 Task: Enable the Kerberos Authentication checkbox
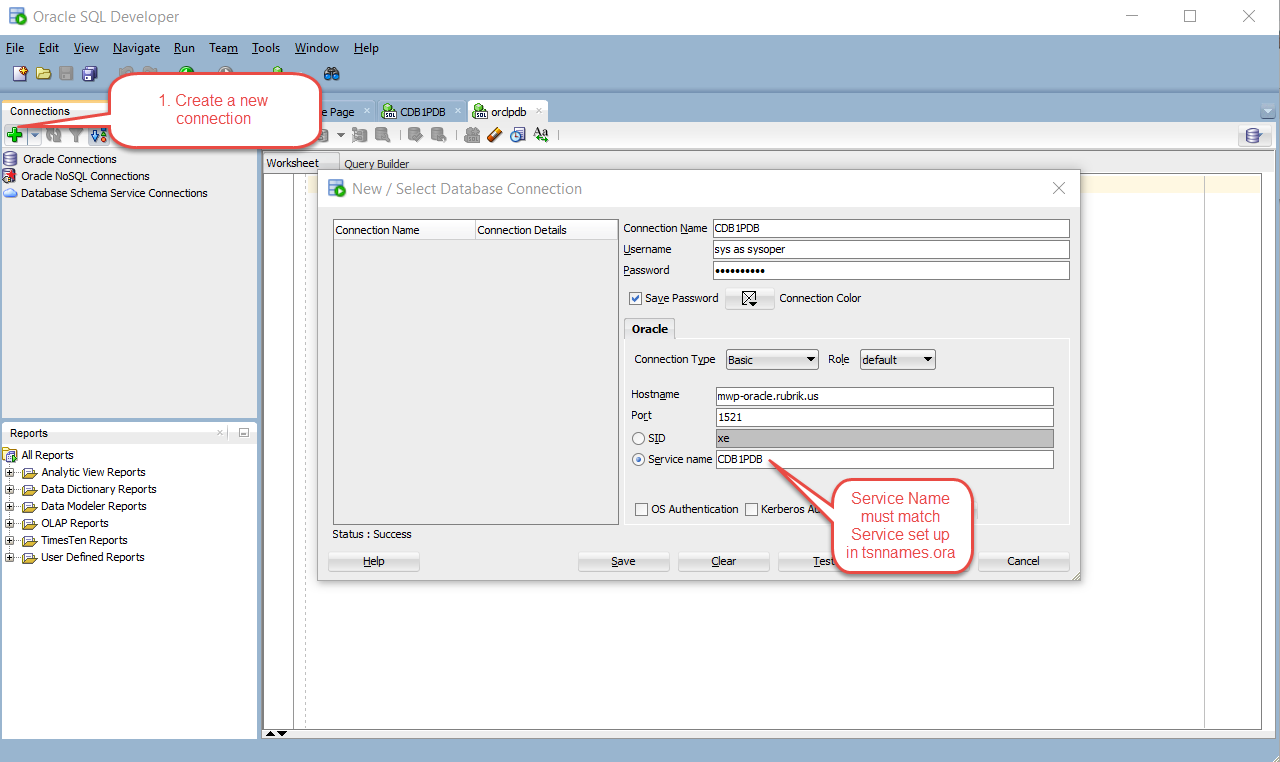coord(751,509)
